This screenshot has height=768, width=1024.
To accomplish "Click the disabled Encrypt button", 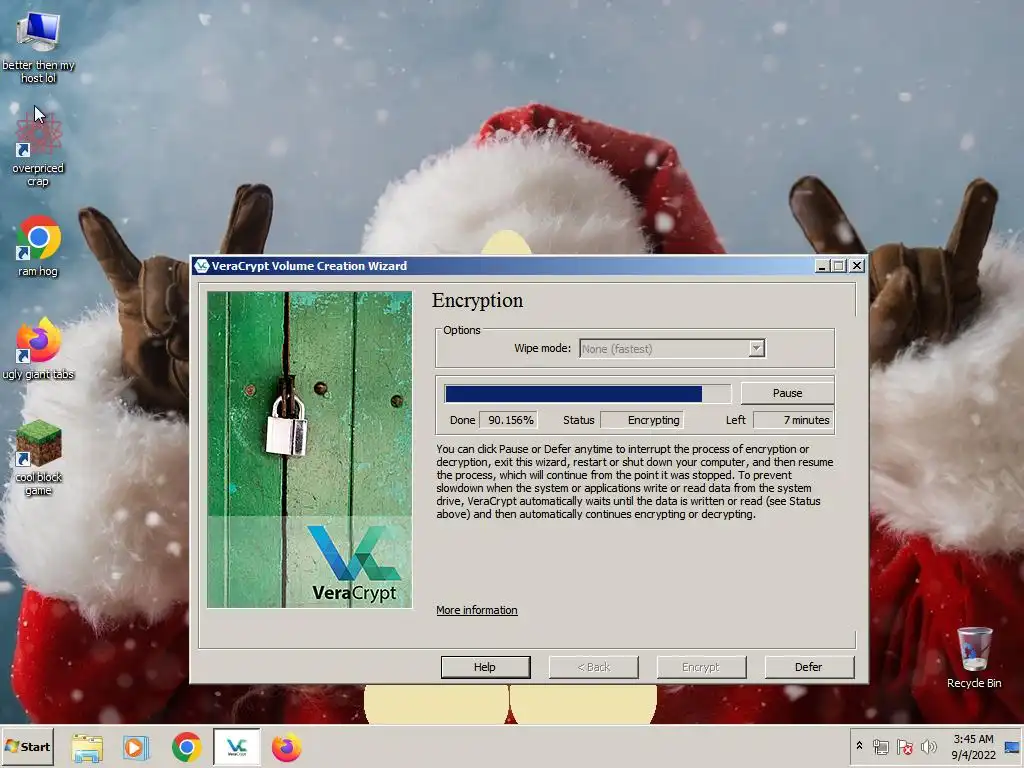I will [x=701, y=667].
